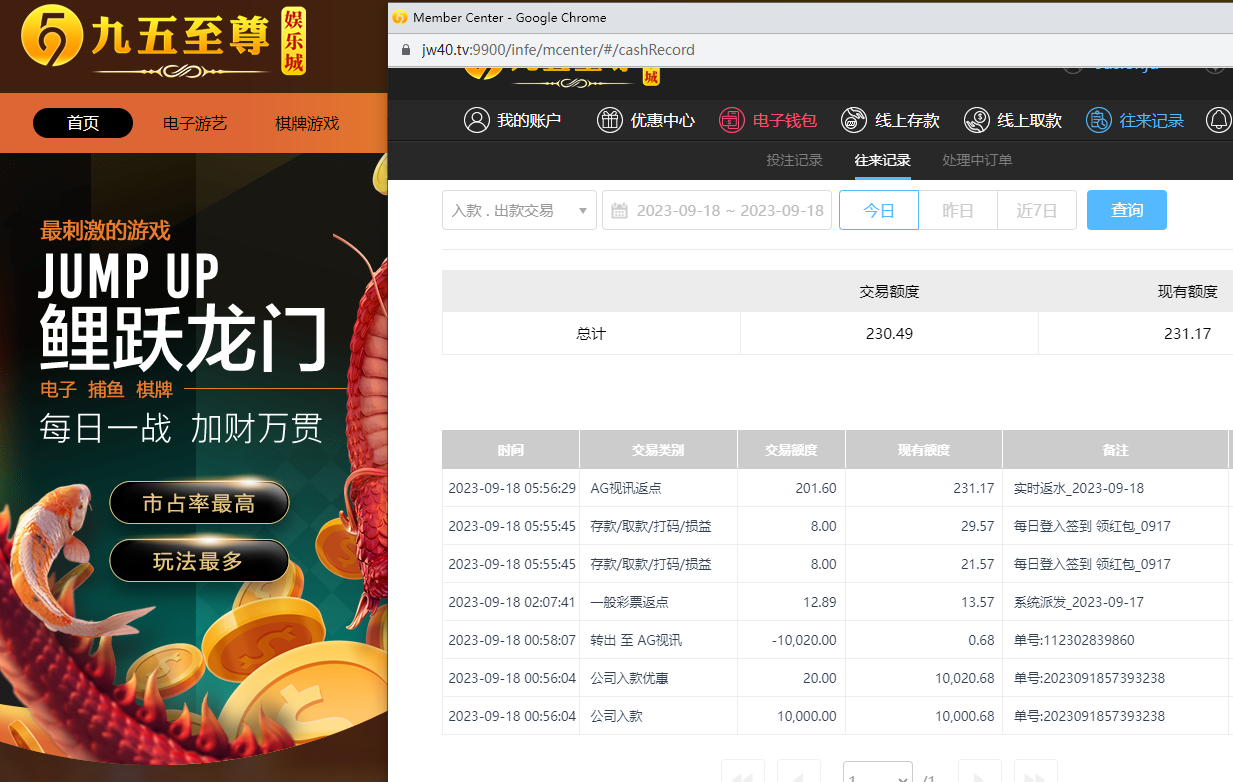Open 棋牌游戏 on background site menu
Image resolution: width=1233 pixels, height=782 pixels.
coord(307,123)
